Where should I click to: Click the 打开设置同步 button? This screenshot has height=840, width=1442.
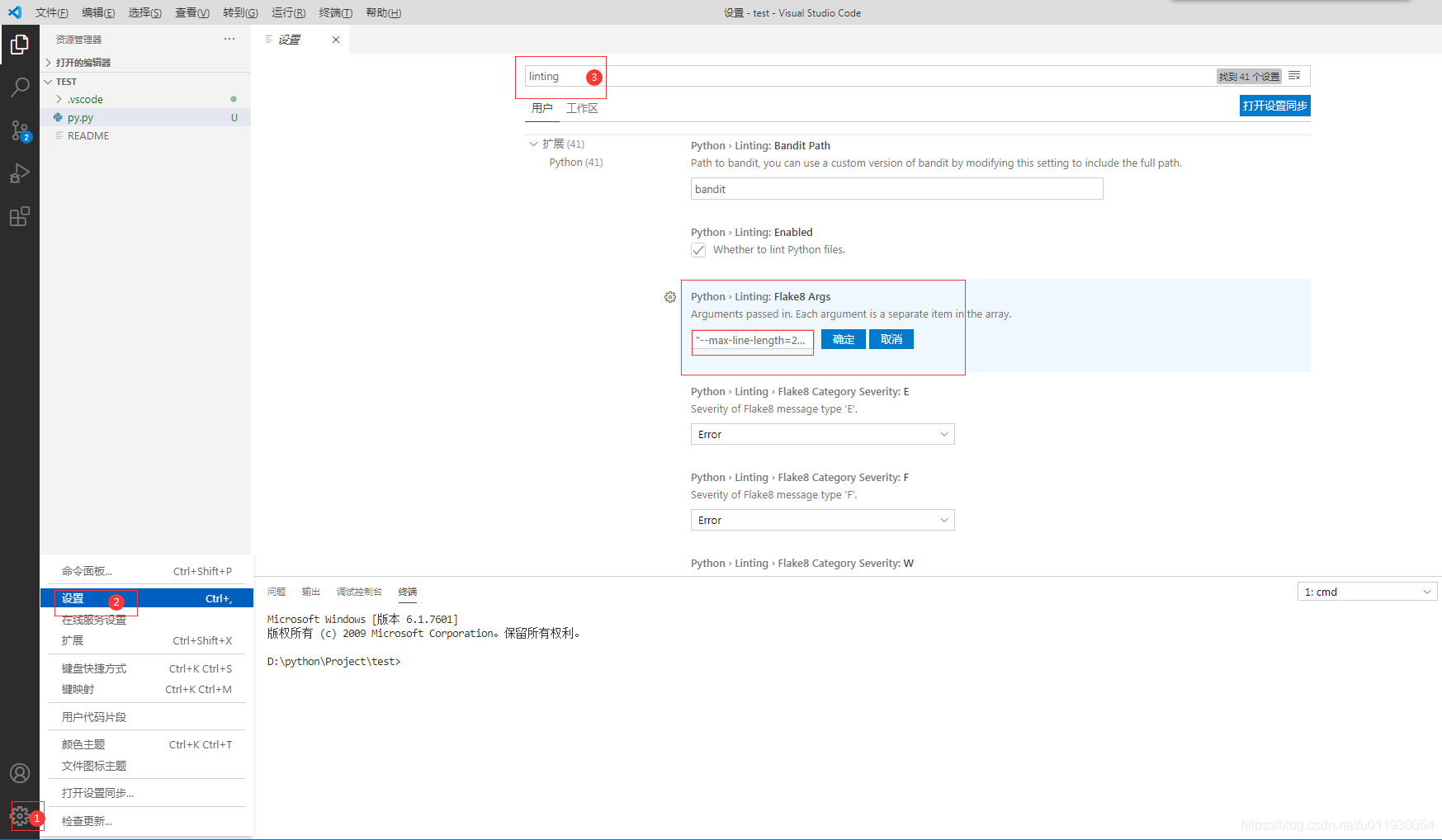tap(1274, 106)
